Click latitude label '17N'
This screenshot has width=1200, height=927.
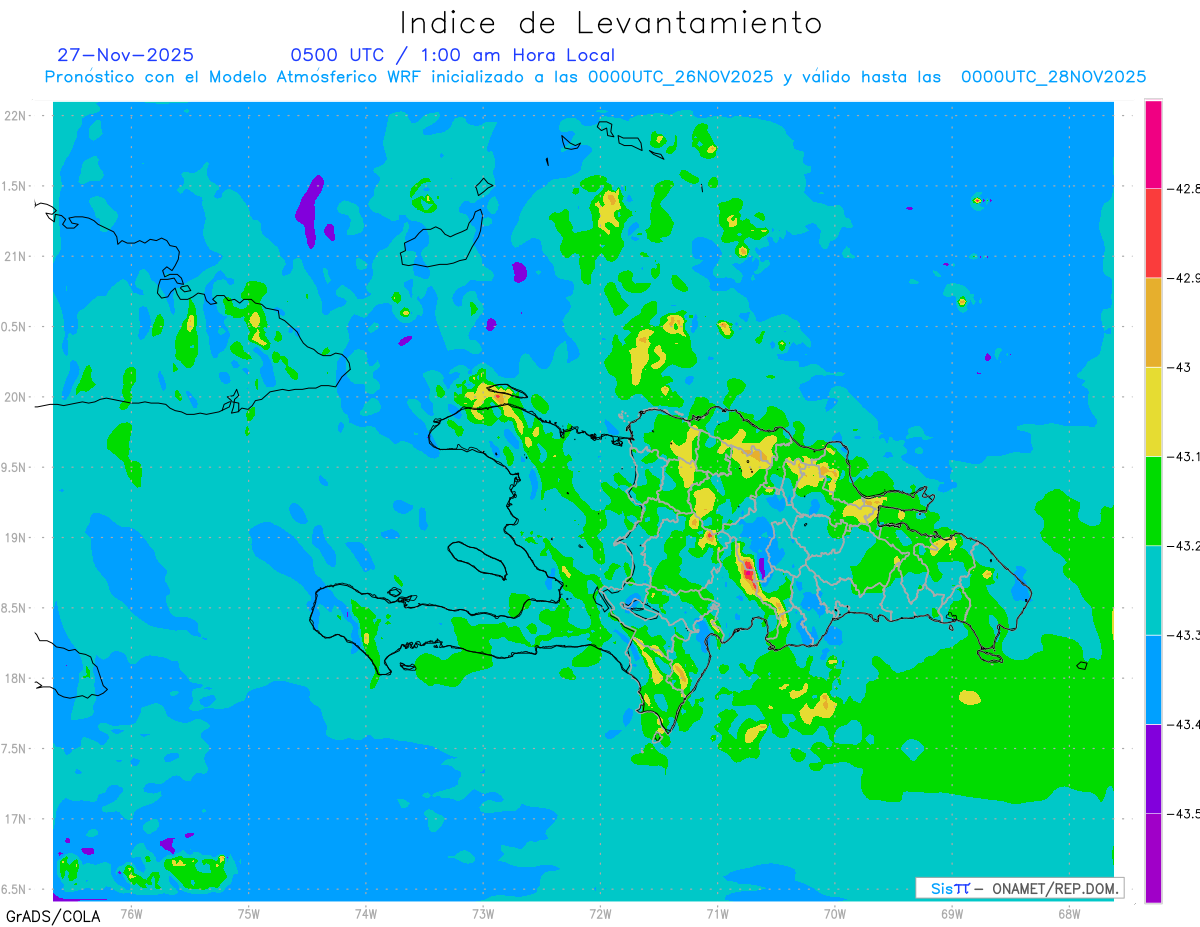tap(16, 819)
